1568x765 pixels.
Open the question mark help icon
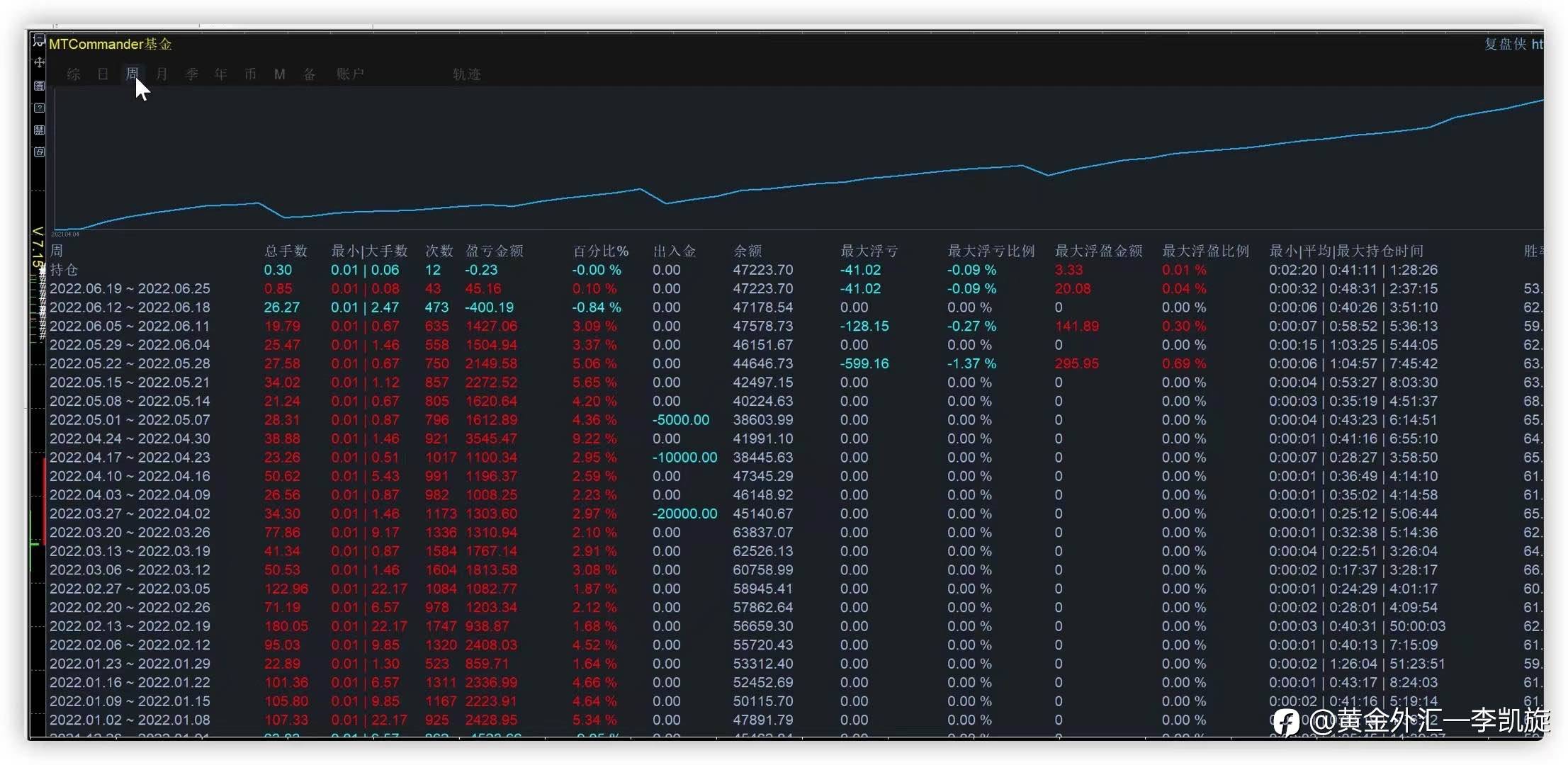pyautogui.click(x=39, y=108)
